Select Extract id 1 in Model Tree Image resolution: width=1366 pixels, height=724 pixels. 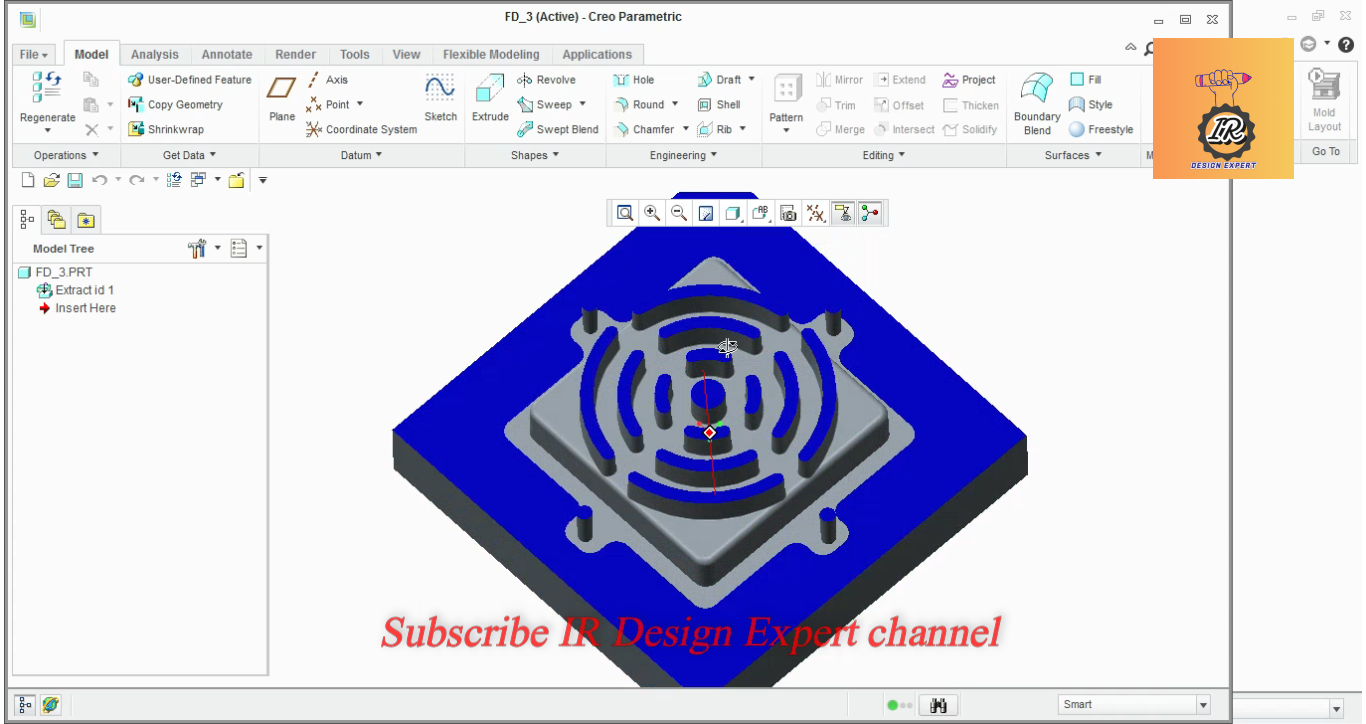(75, 290)
